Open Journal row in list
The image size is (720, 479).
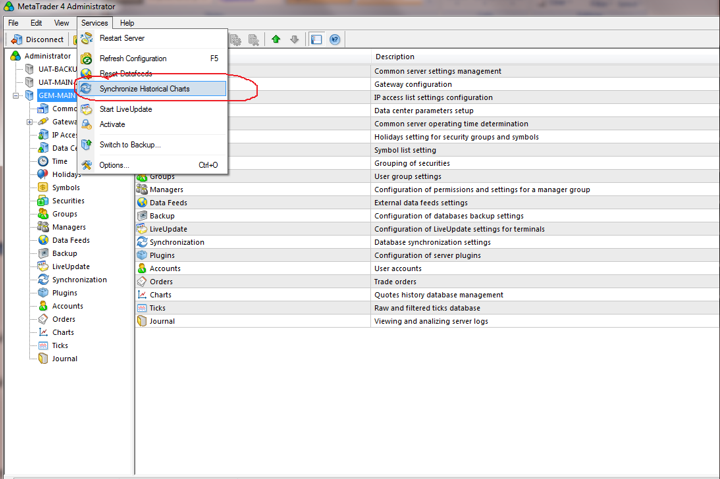tap(427, 321)
